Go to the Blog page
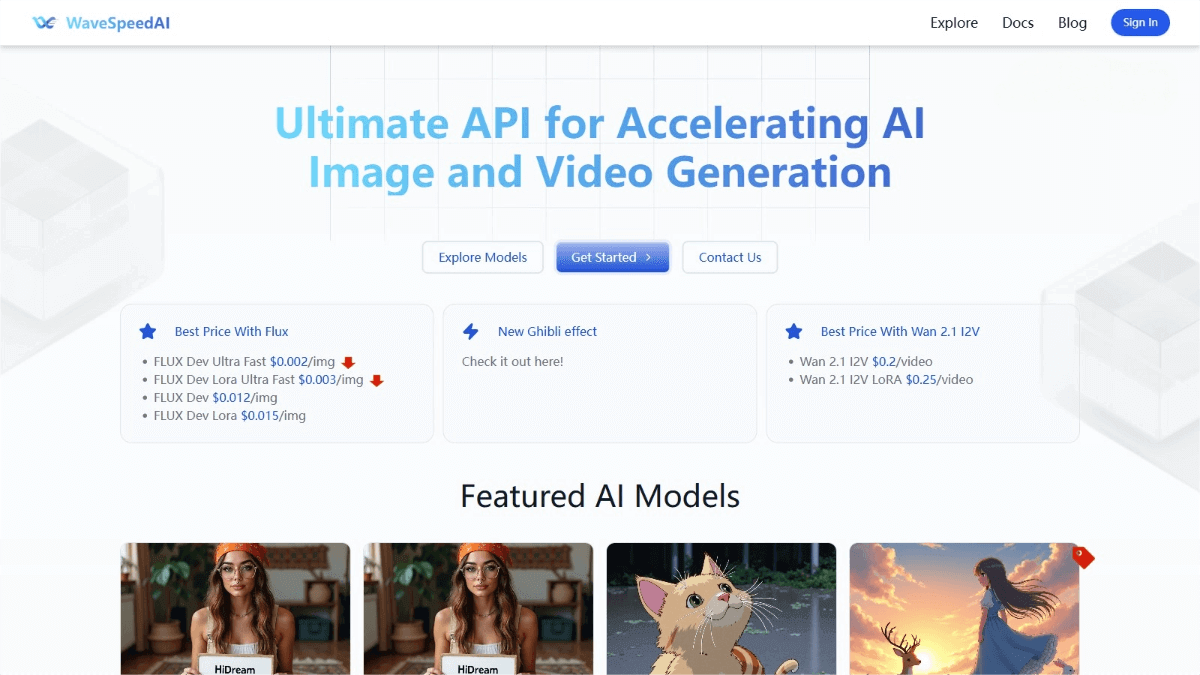Screen dimensions: 1200x675 (1072, 23)
